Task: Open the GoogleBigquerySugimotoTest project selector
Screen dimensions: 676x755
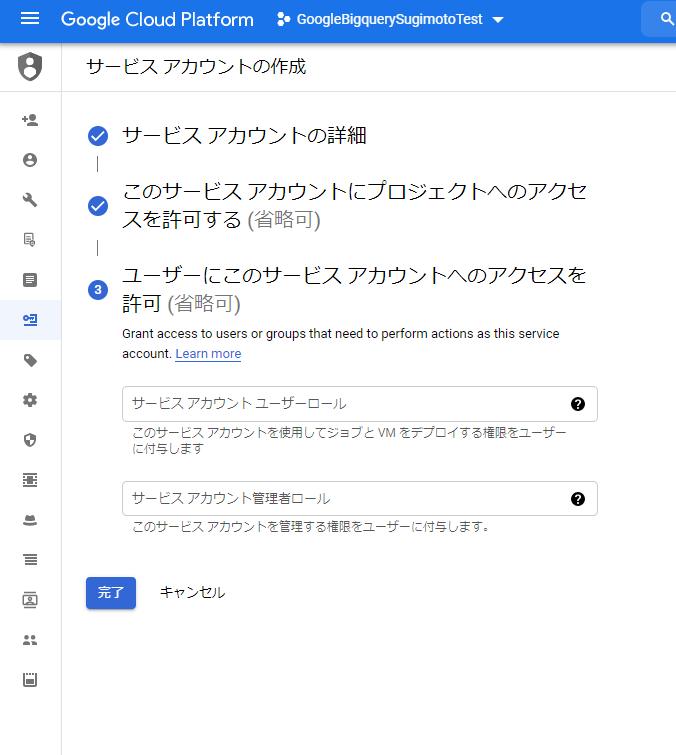Action: (390, 19)
